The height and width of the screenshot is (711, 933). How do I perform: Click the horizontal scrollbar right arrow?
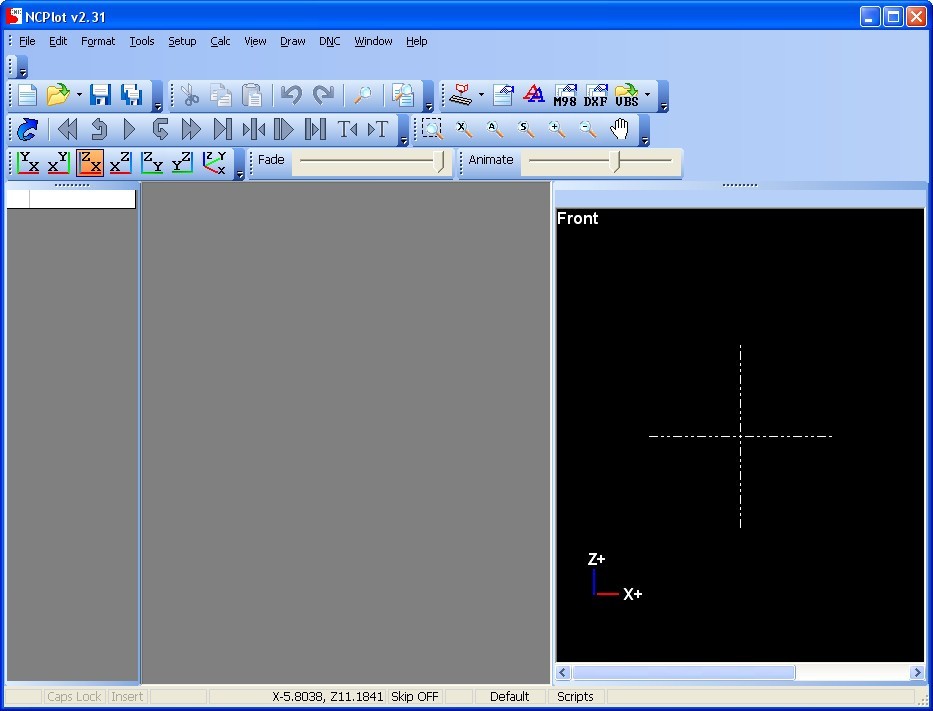[916, 673]
